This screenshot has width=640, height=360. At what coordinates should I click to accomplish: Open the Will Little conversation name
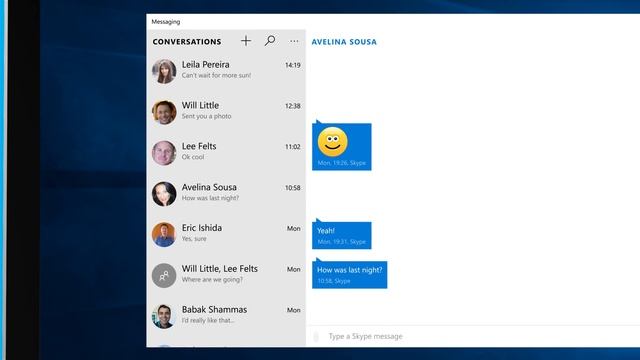coord(200,105)
